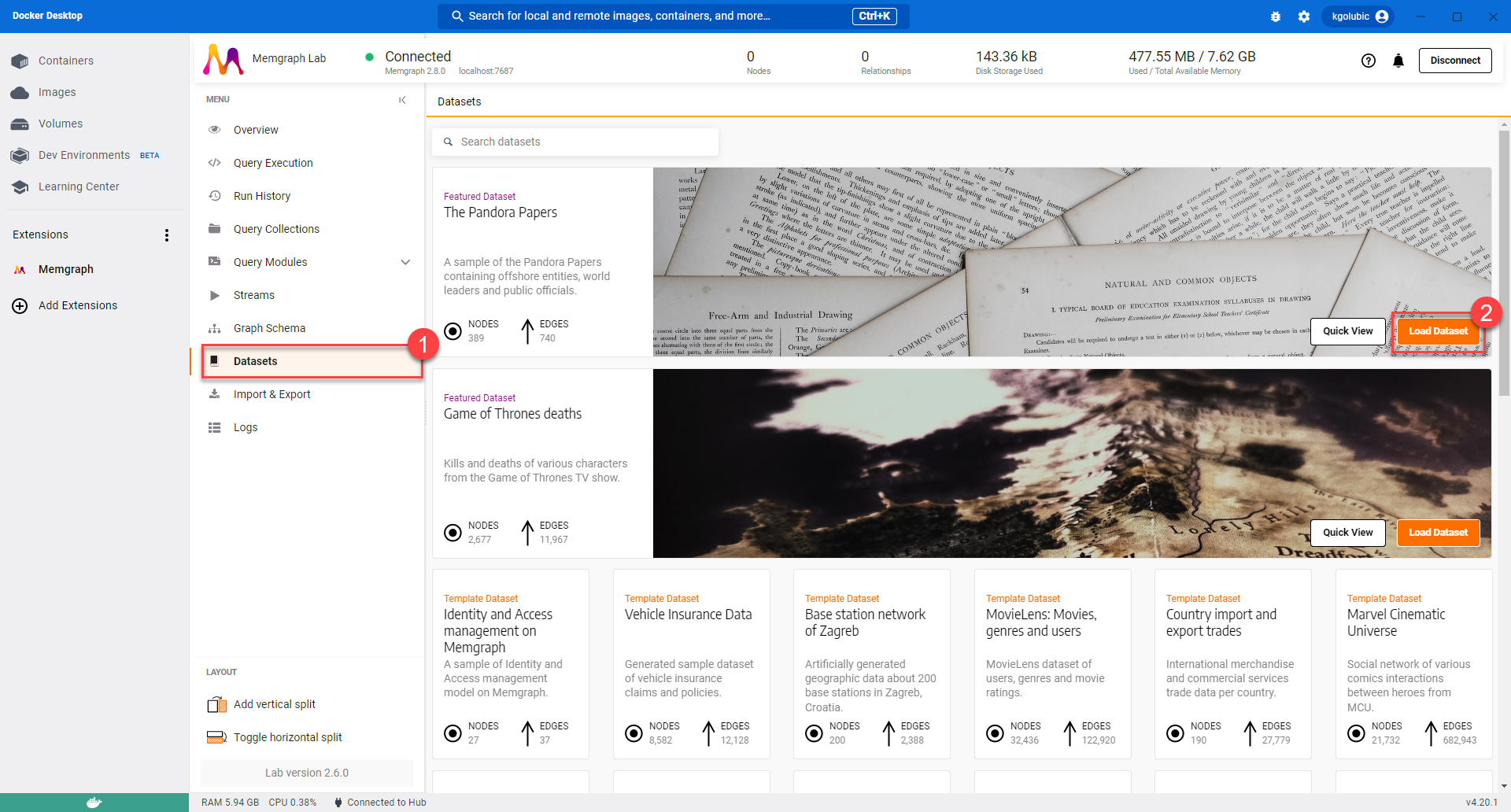Open the Containers section in Docker sidebar
Screen dimensions: 1511x812
click(x=66, y=61)
